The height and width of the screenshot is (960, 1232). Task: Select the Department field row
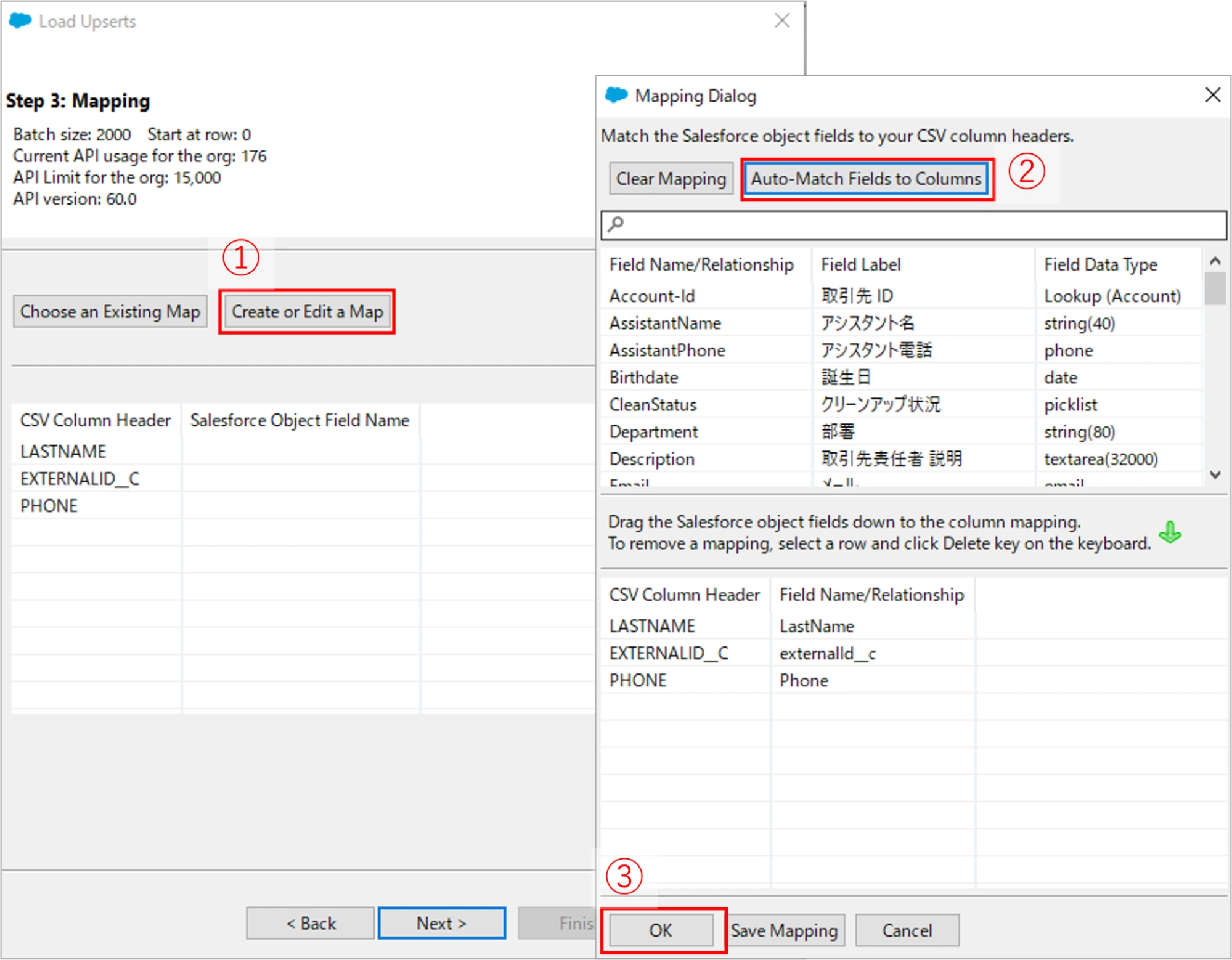[x=901, y=431]
